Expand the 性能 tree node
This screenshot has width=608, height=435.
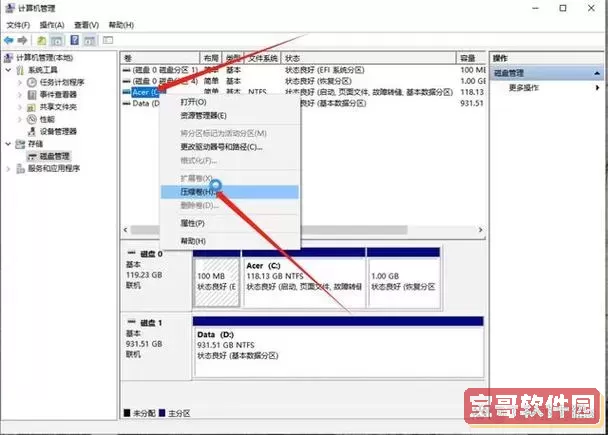[x=20, y=119]
